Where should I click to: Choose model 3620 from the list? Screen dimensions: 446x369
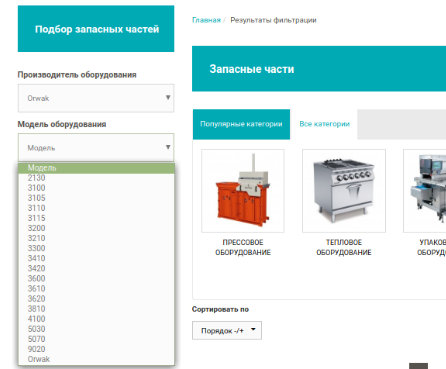(x=96, y=299)
